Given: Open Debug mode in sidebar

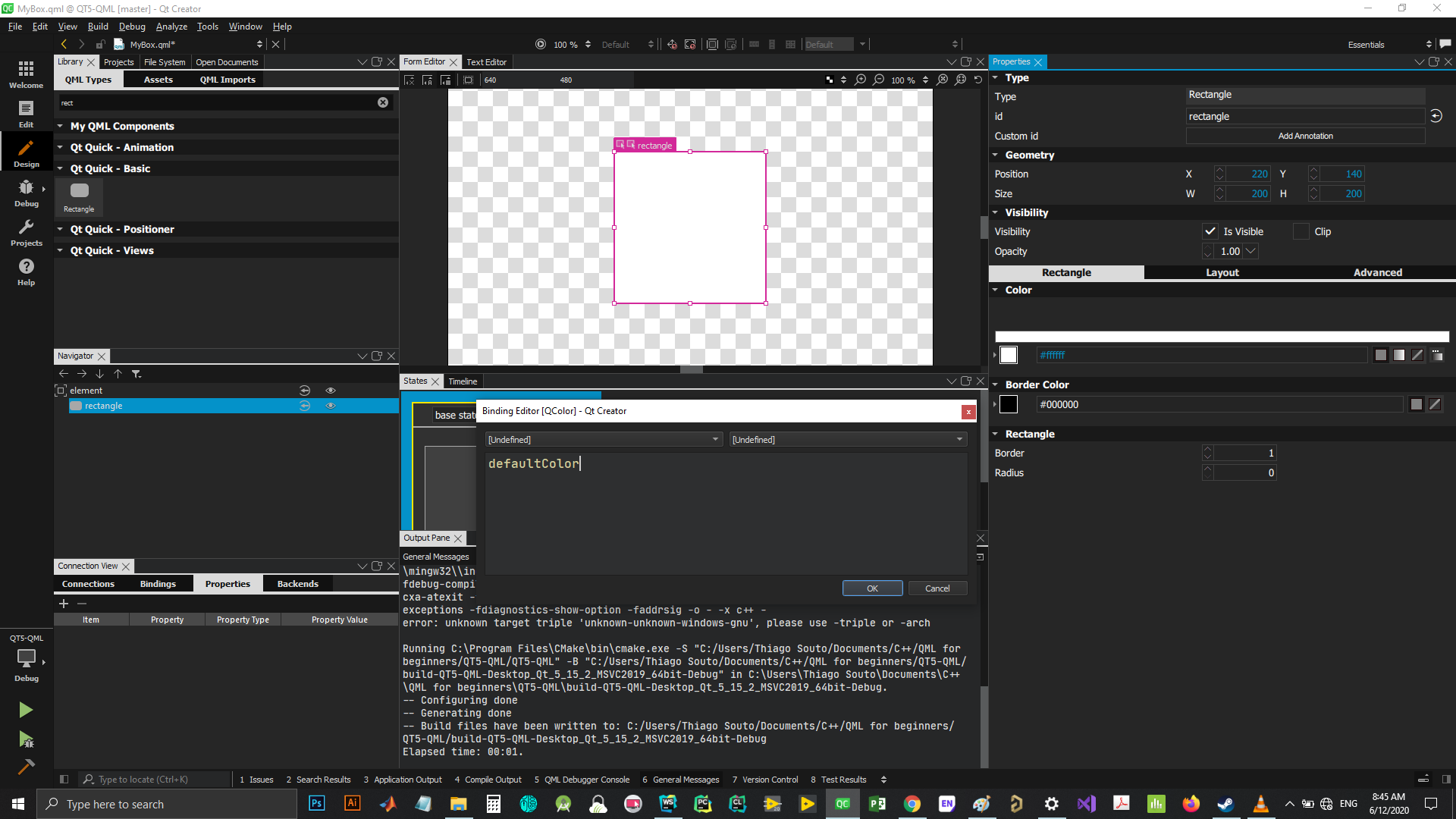Looking at the screenshot, I should (x=26, y=193).
